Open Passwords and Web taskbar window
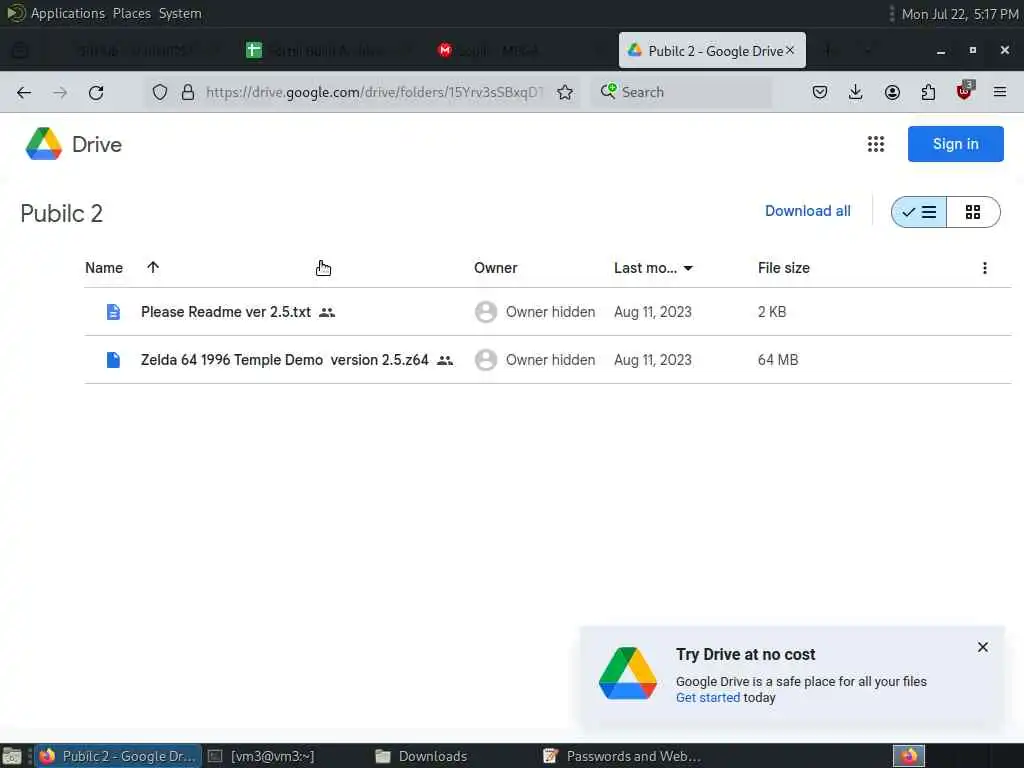The image size is (1024, 768). tap(622, 756)
